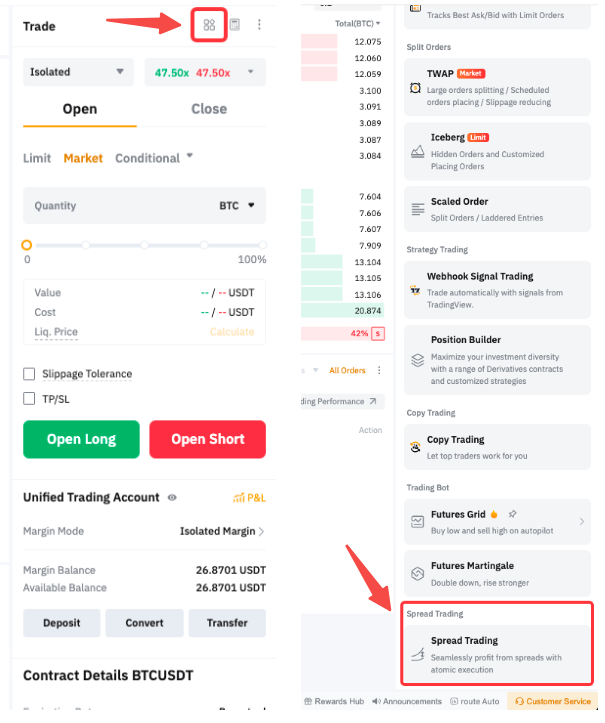Select the Limit order tab

(37, 158)
